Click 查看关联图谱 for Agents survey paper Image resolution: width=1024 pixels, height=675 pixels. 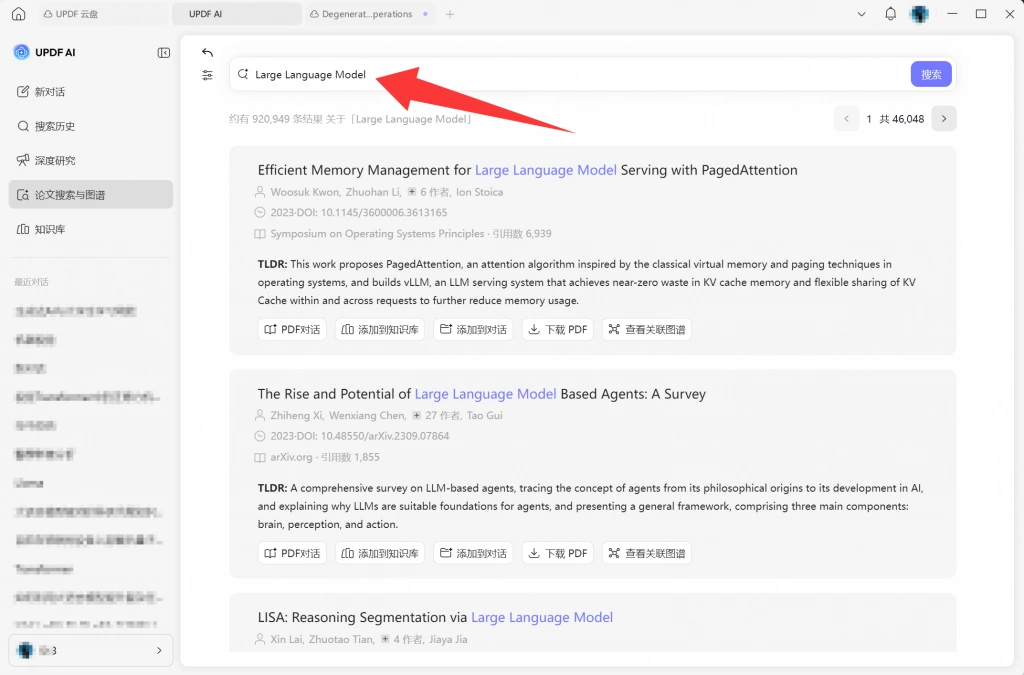point(647,553)
